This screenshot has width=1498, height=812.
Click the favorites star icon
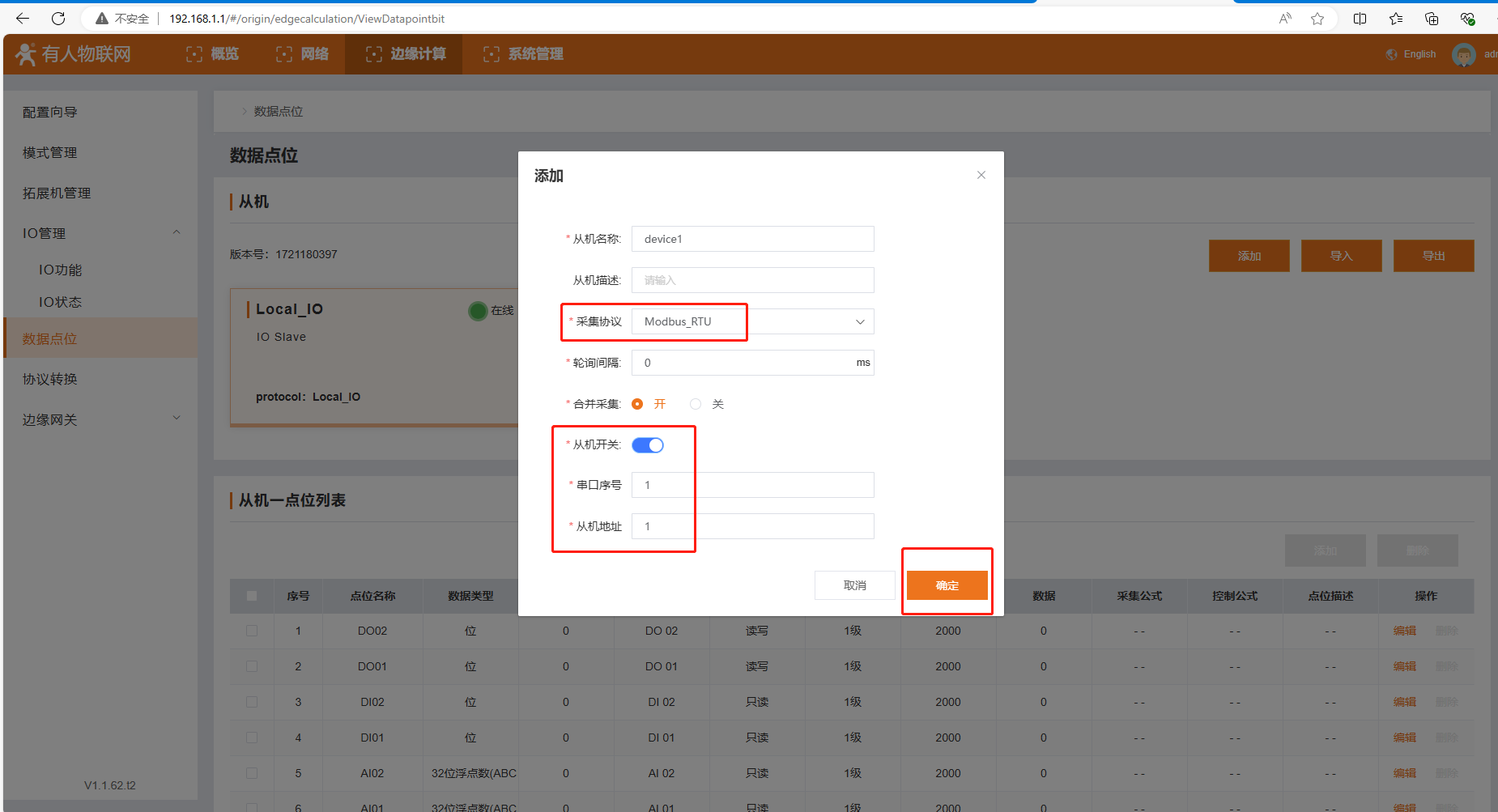1317,19
